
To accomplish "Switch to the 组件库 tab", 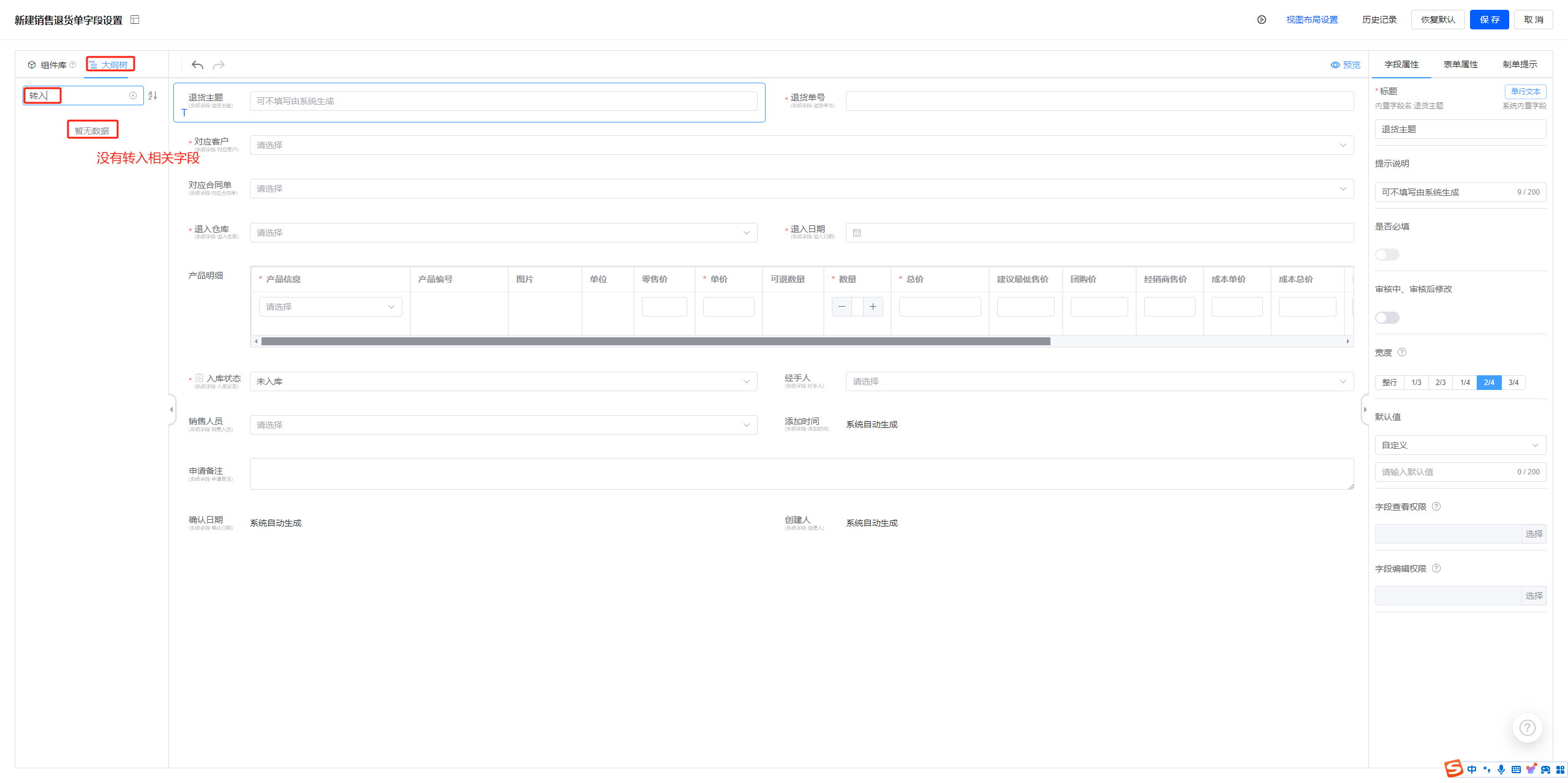I will [x=53, y=65].
